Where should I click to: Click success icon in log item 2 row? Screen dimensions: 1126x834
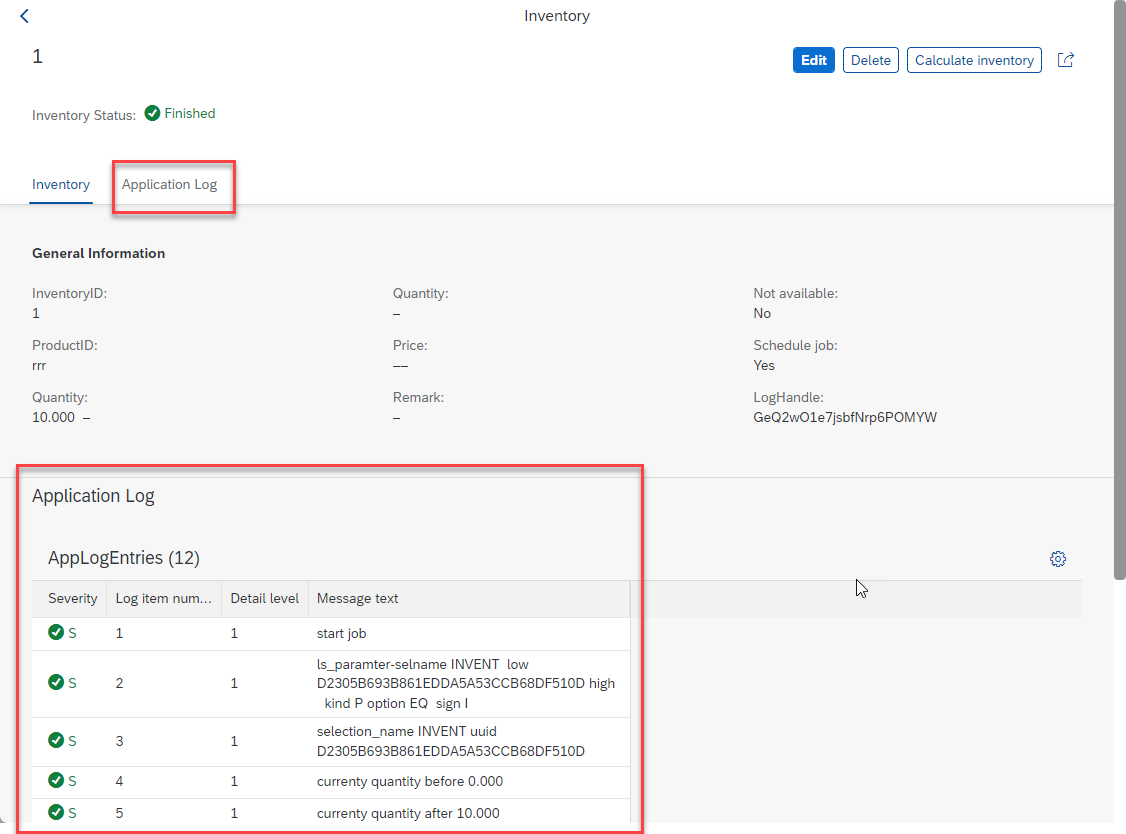click(x=56, y=682)
